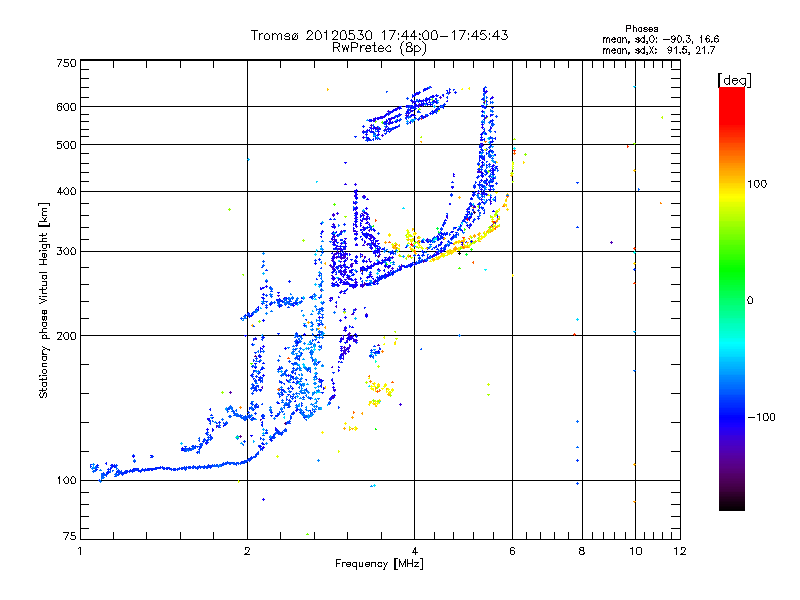Click the y-axis tick label '500'
Viewport: 800px width, 600px height.
click(x=66, y=145)
